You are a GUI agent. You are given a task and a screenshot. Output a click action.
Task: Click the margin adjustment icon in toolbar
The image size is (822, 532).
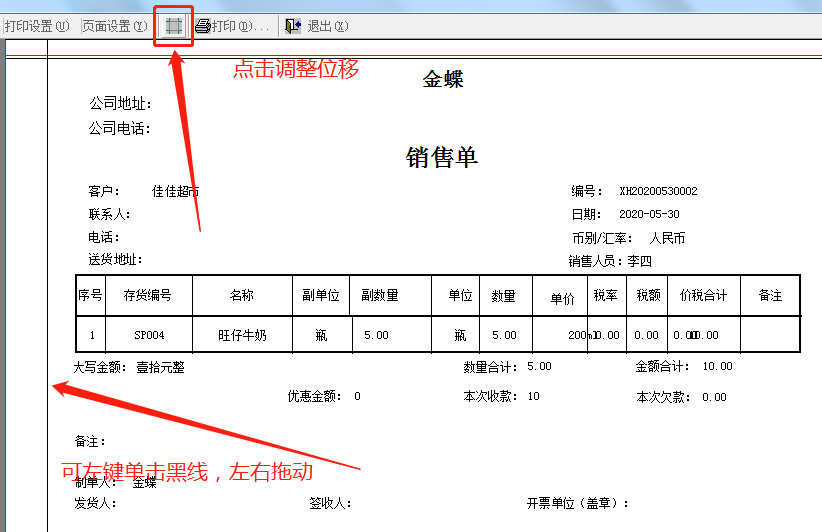point(174,26)
